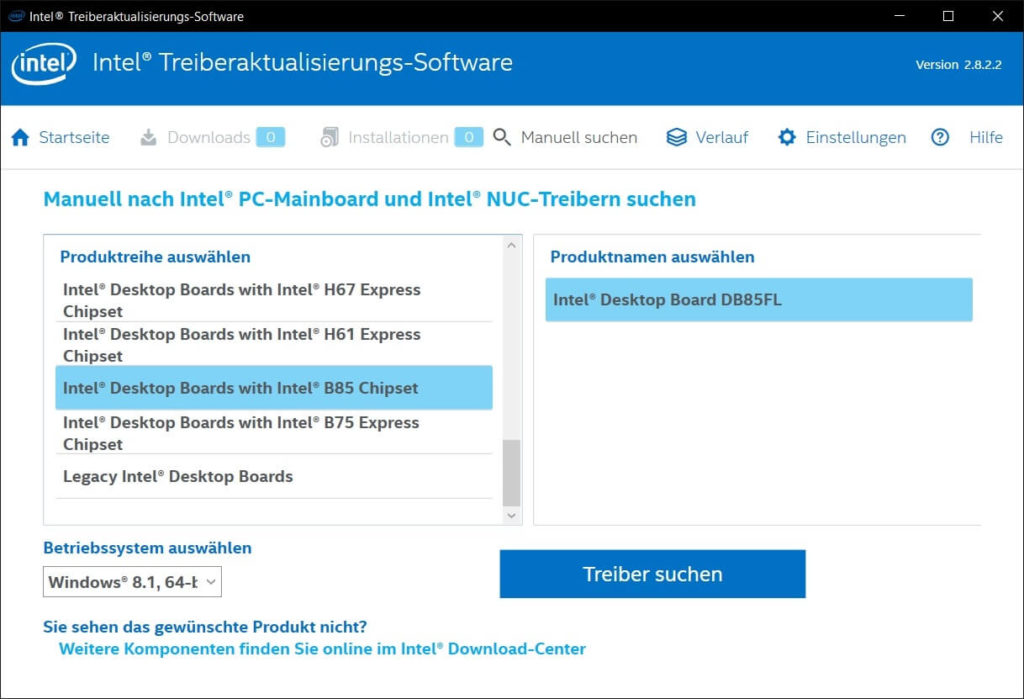Click the Intel logo in header
The image size is (1024, 699).
pos(43,64)
